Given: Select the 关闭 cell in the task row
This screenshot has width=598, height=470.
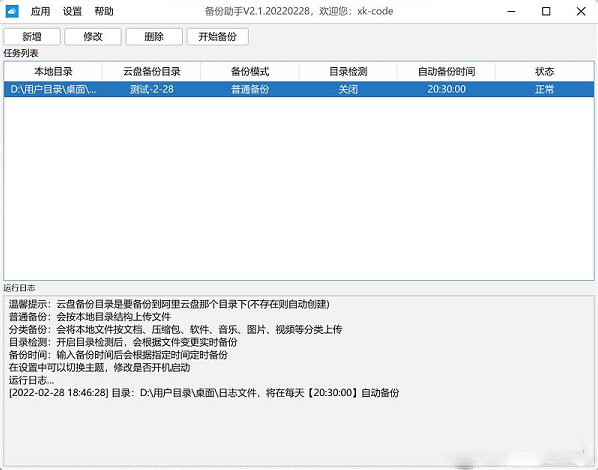Looking at the screenshot, I should pyautogui.click(x=348, y=89).
